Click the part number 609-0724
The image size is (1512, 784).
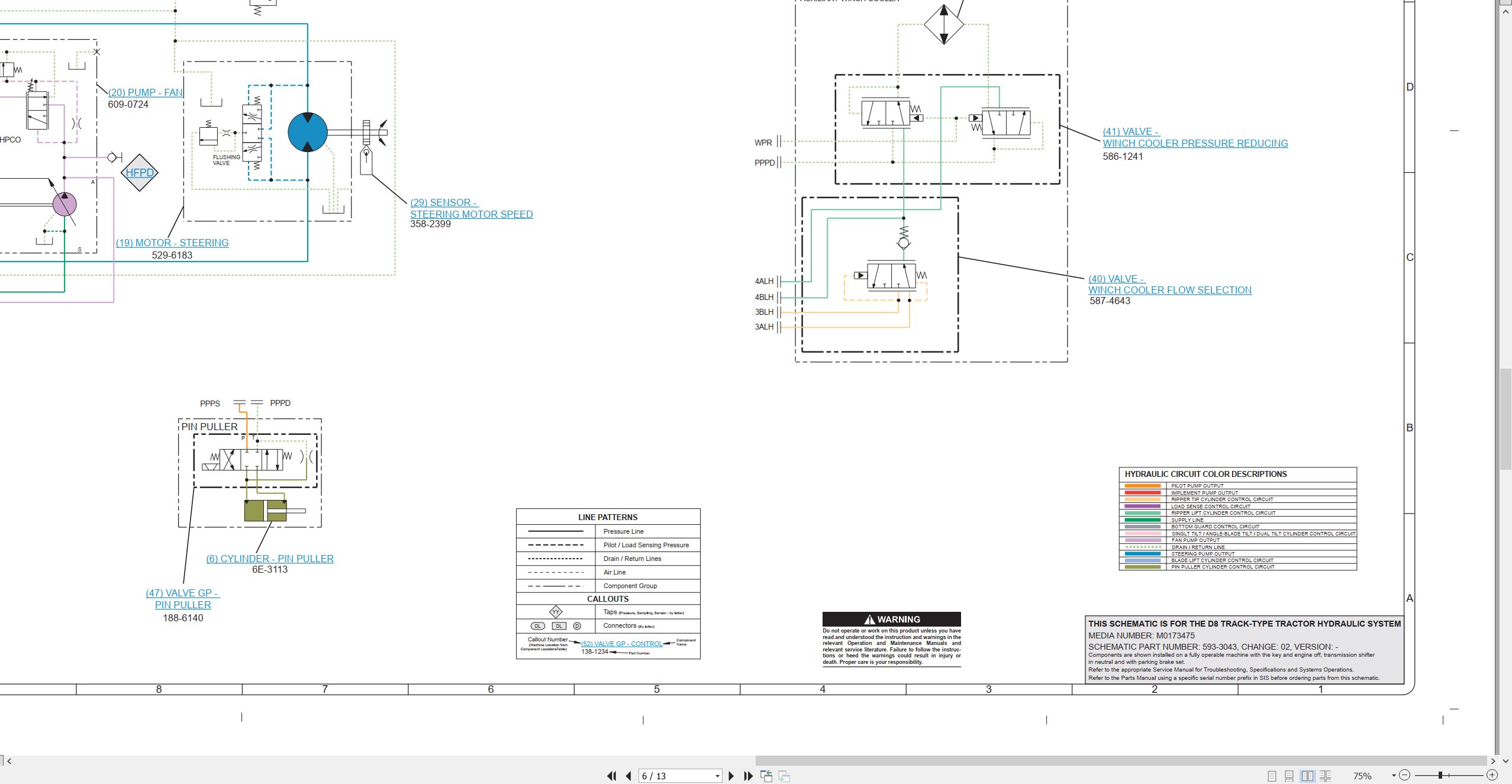(128, 105)
